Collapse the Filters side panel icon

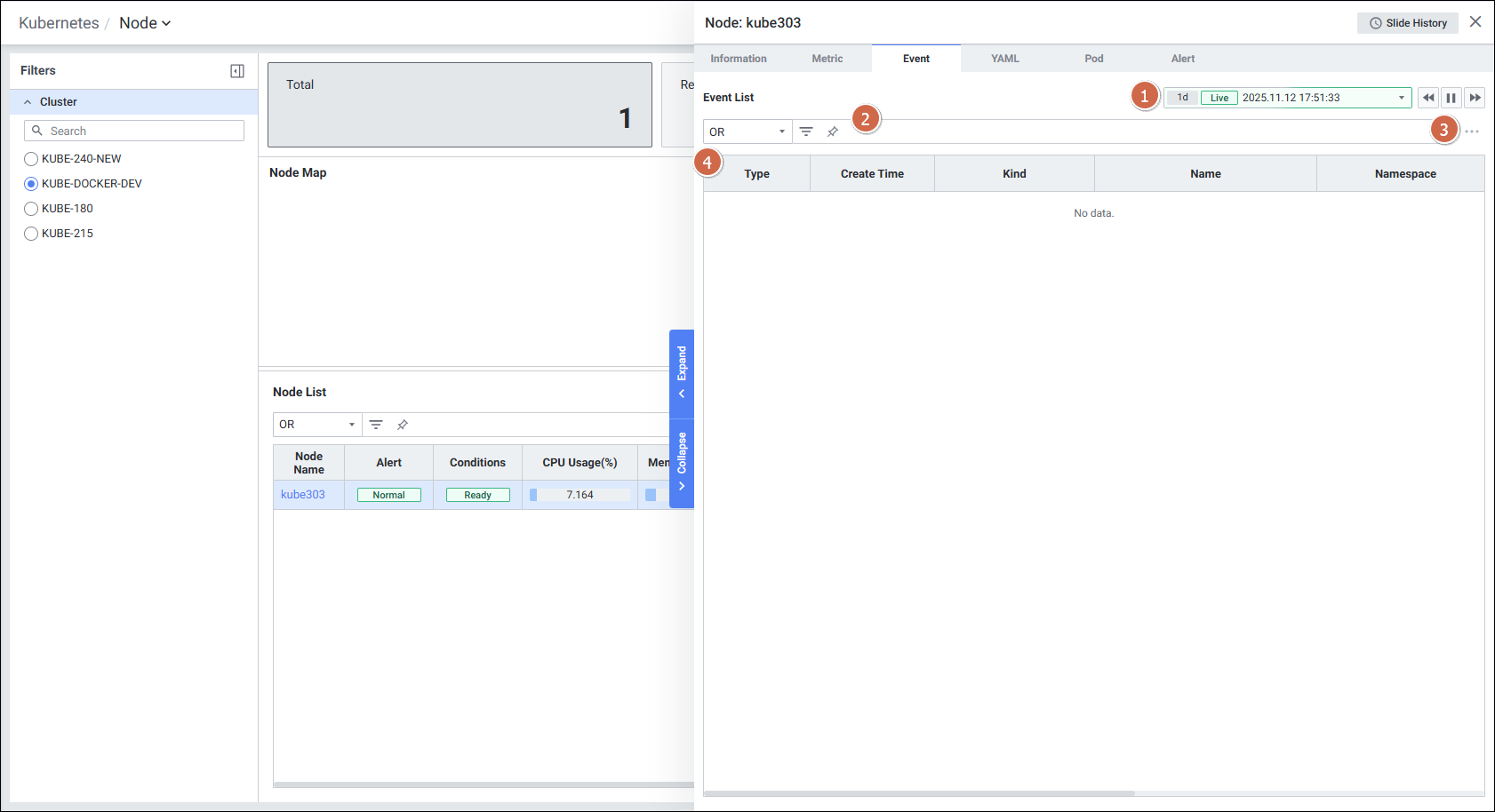coord(237,71)
